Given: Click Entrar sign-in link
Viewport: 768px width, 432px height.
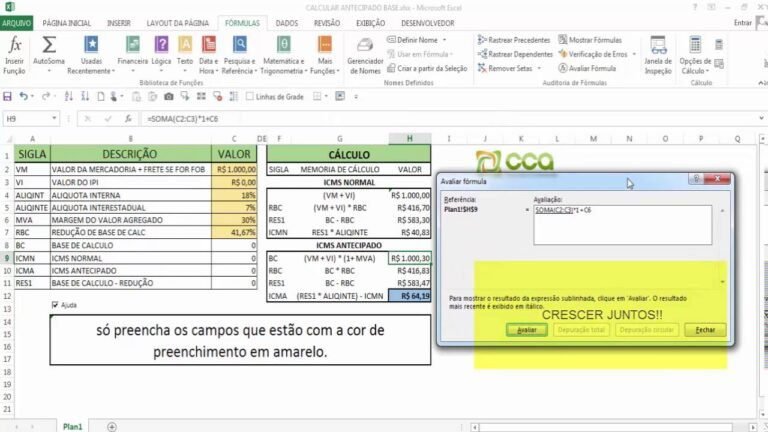Looking at the screenshot, I should click(x=743, y=23).
